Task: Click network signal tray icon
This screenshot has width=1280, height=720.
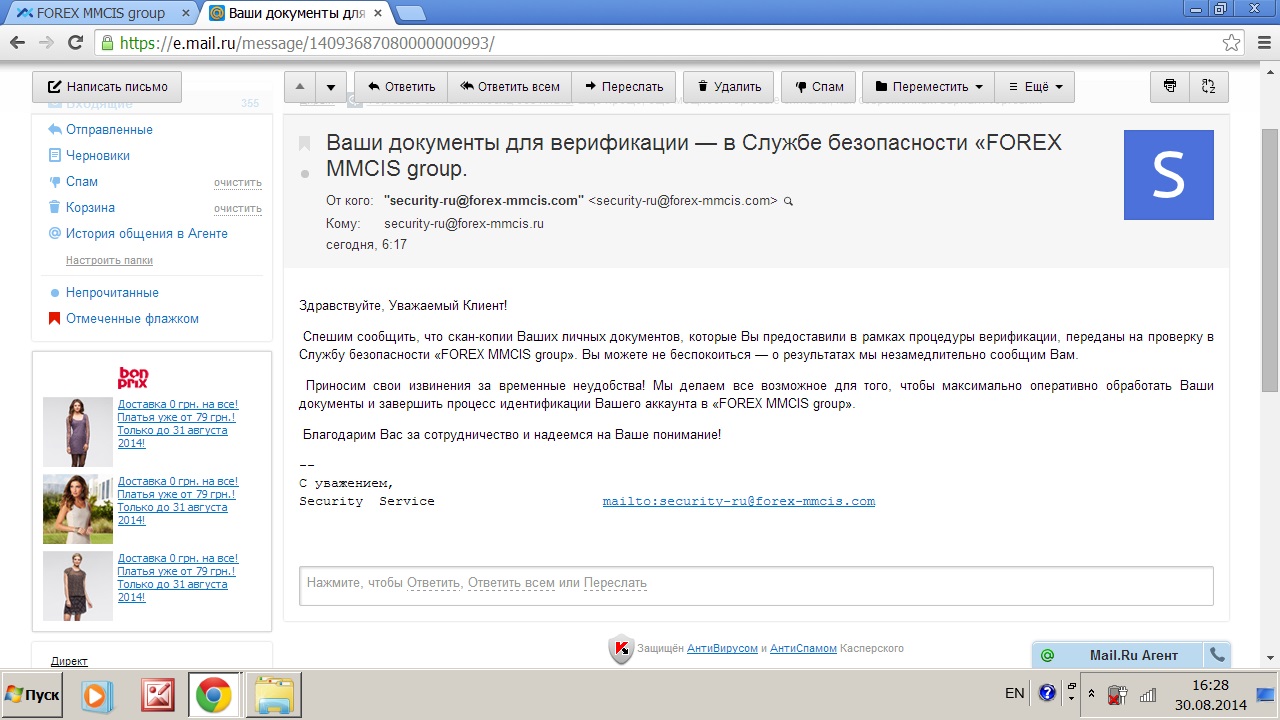Action: [1148, 694]
